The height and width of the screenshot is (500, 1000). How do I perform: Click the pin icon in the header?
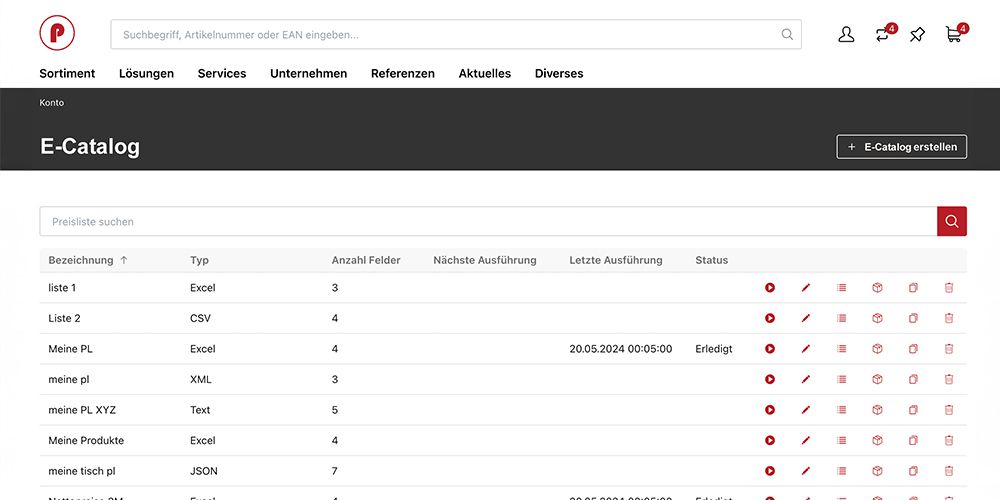[x=917, y=35]
